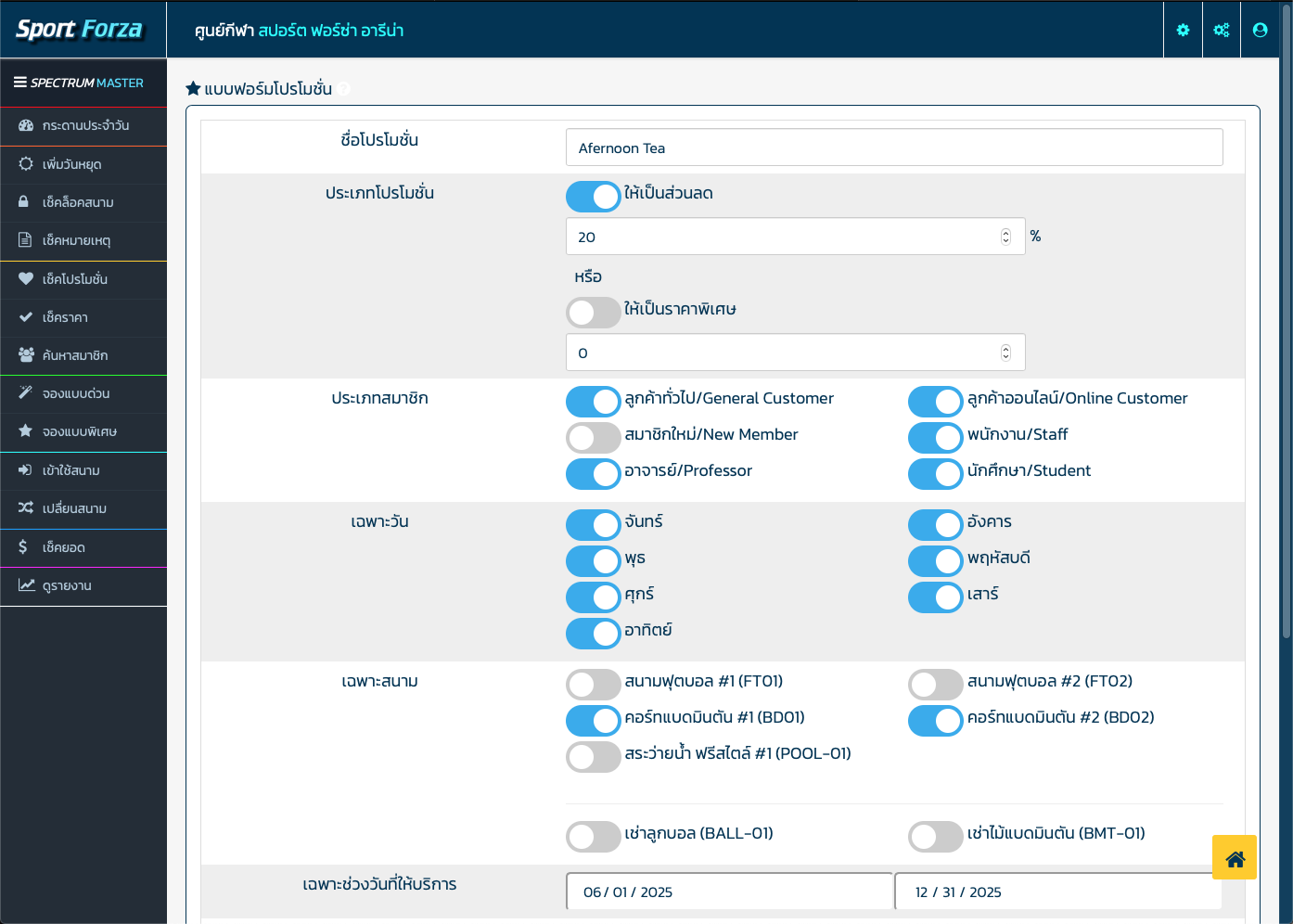This screenshot has width=1293, height=924.
Task: Turn off the ให้เป็นส่วนลด discount toggle
Action: (594, 197)
